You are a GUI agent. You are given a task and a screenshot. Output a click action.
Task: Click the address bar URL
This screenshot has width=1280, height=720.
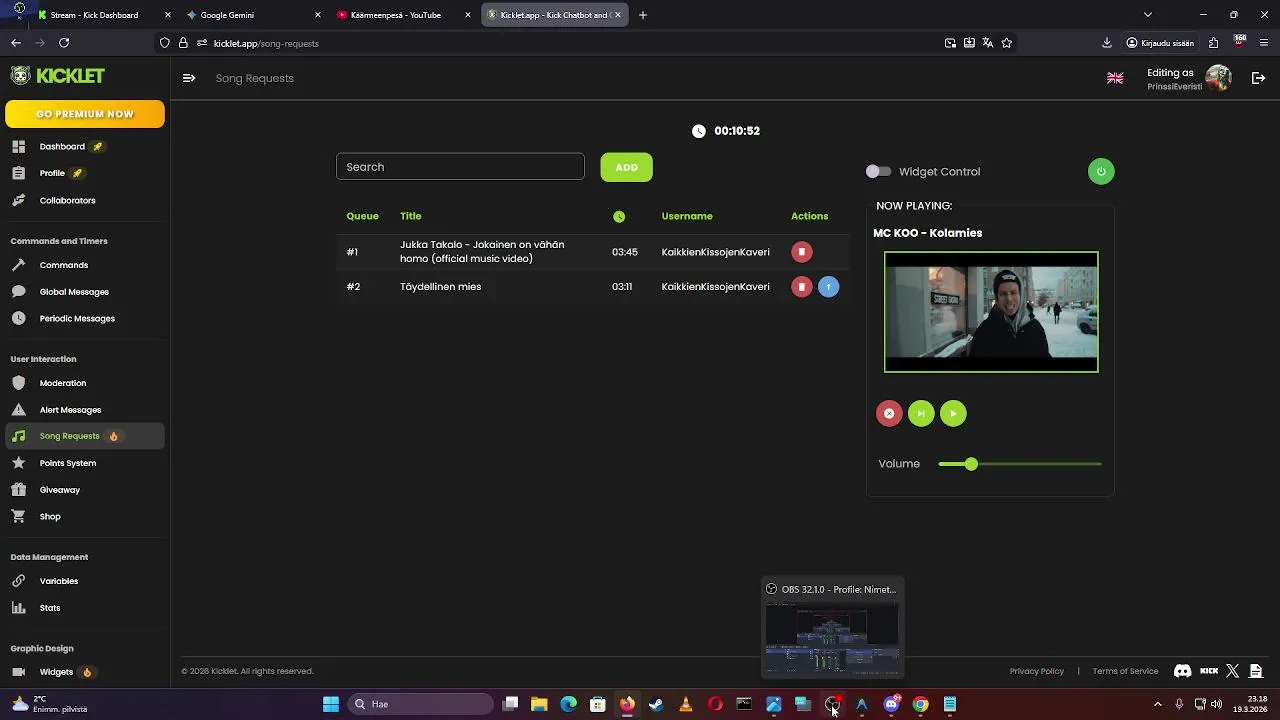coord(266,43)
